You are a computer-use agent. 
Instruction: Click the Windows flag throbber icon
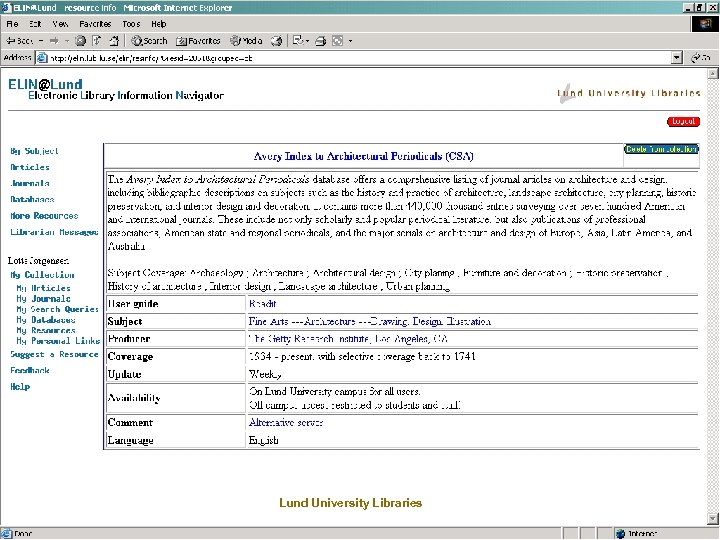(x=705, y=24)
